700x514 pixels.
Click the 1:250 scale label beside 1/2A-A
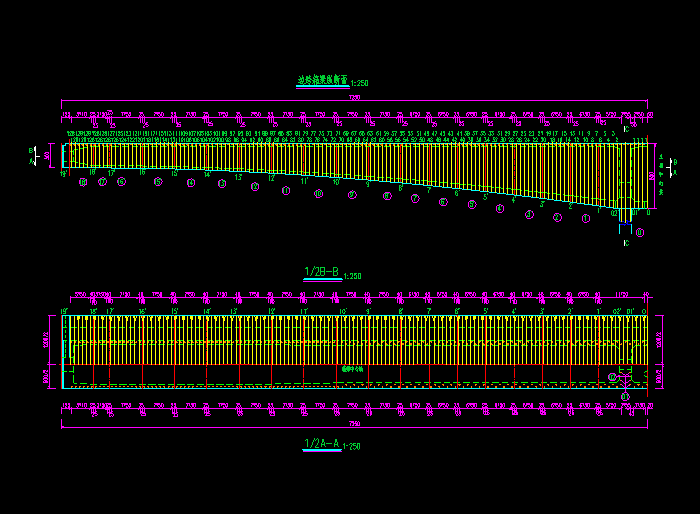[x=351, y=447]
